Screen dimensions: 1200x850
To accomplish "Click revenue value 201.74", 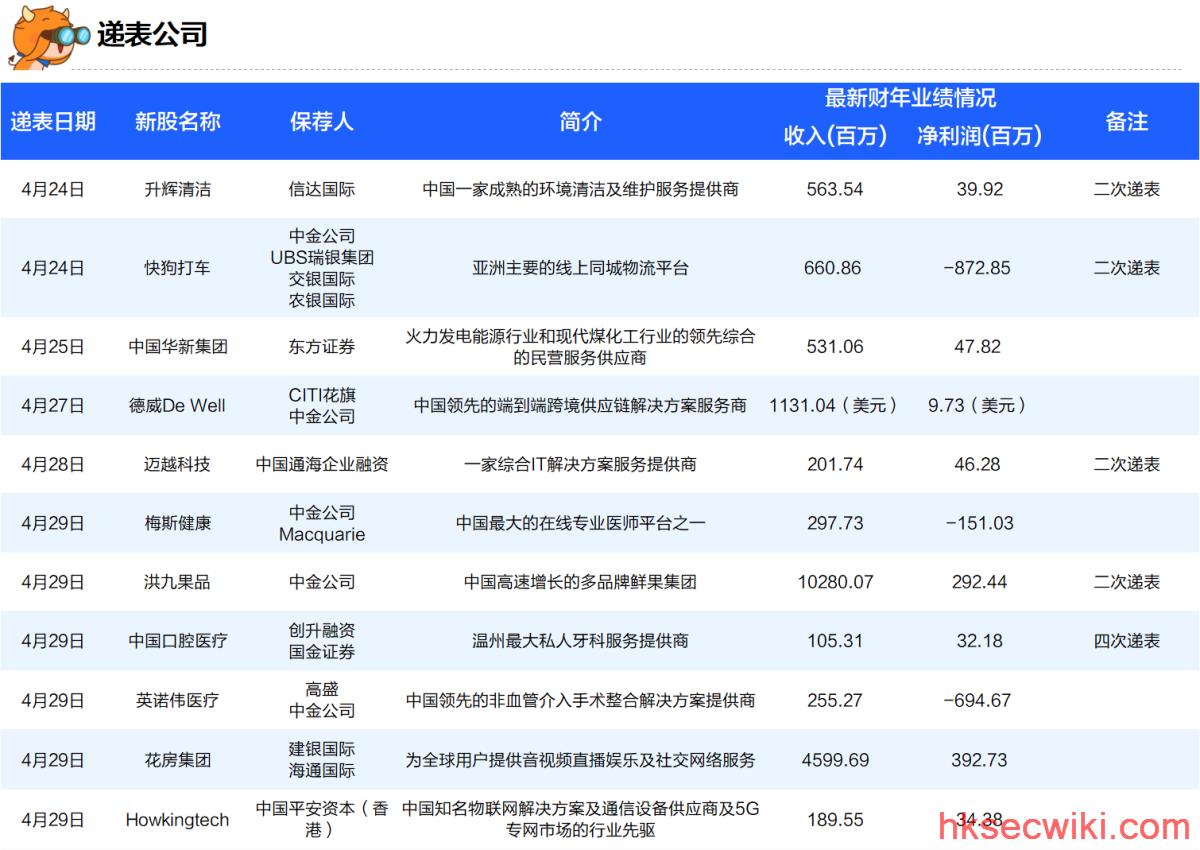I will [x=835, y=464].
